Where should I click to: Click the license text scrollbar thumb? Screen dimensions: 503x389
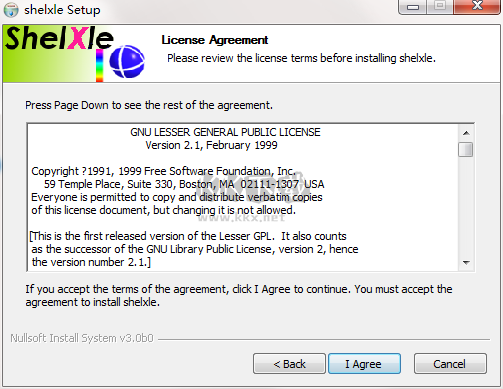466,149
